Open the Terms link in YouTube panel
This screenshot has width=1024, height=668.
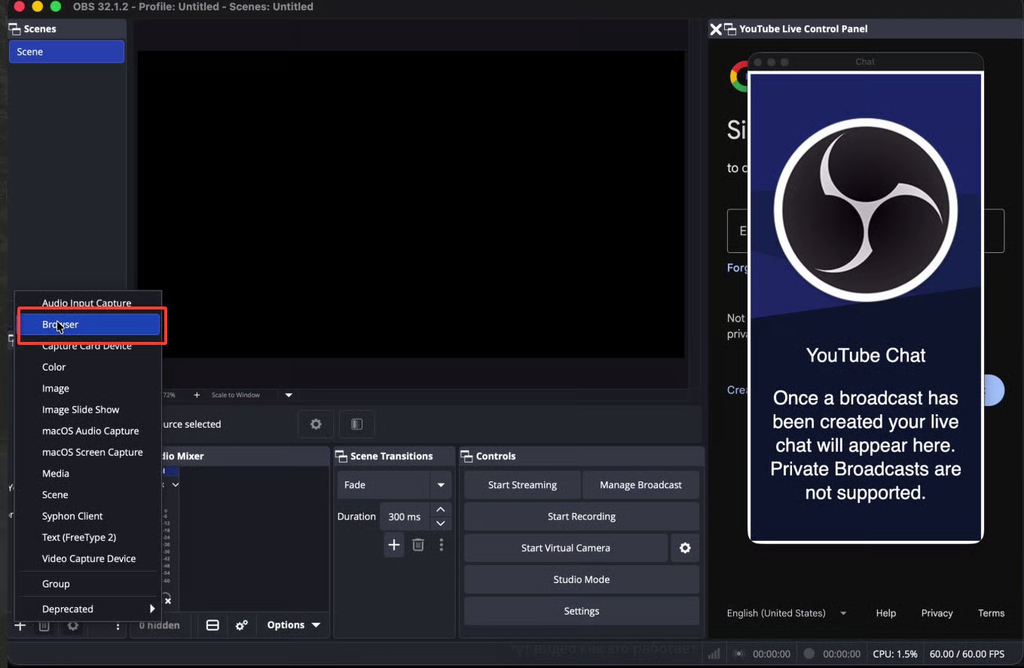991,613
